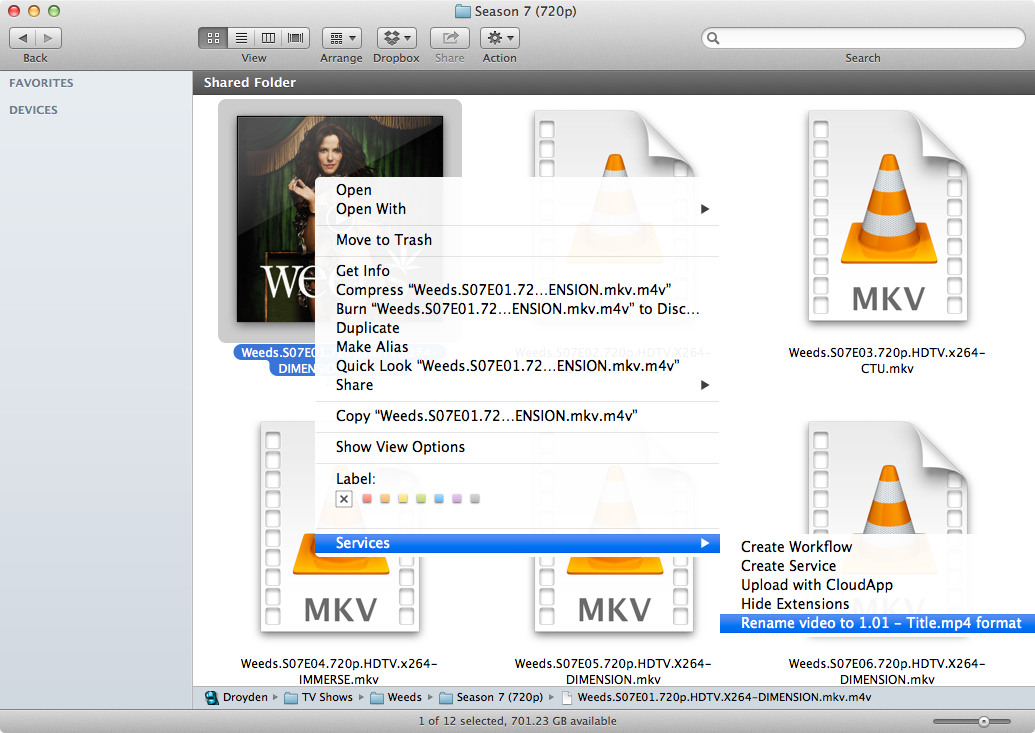Open the Arrange dropdown
This screenshot has height=733, width=1035.
[x=341, y=38]
